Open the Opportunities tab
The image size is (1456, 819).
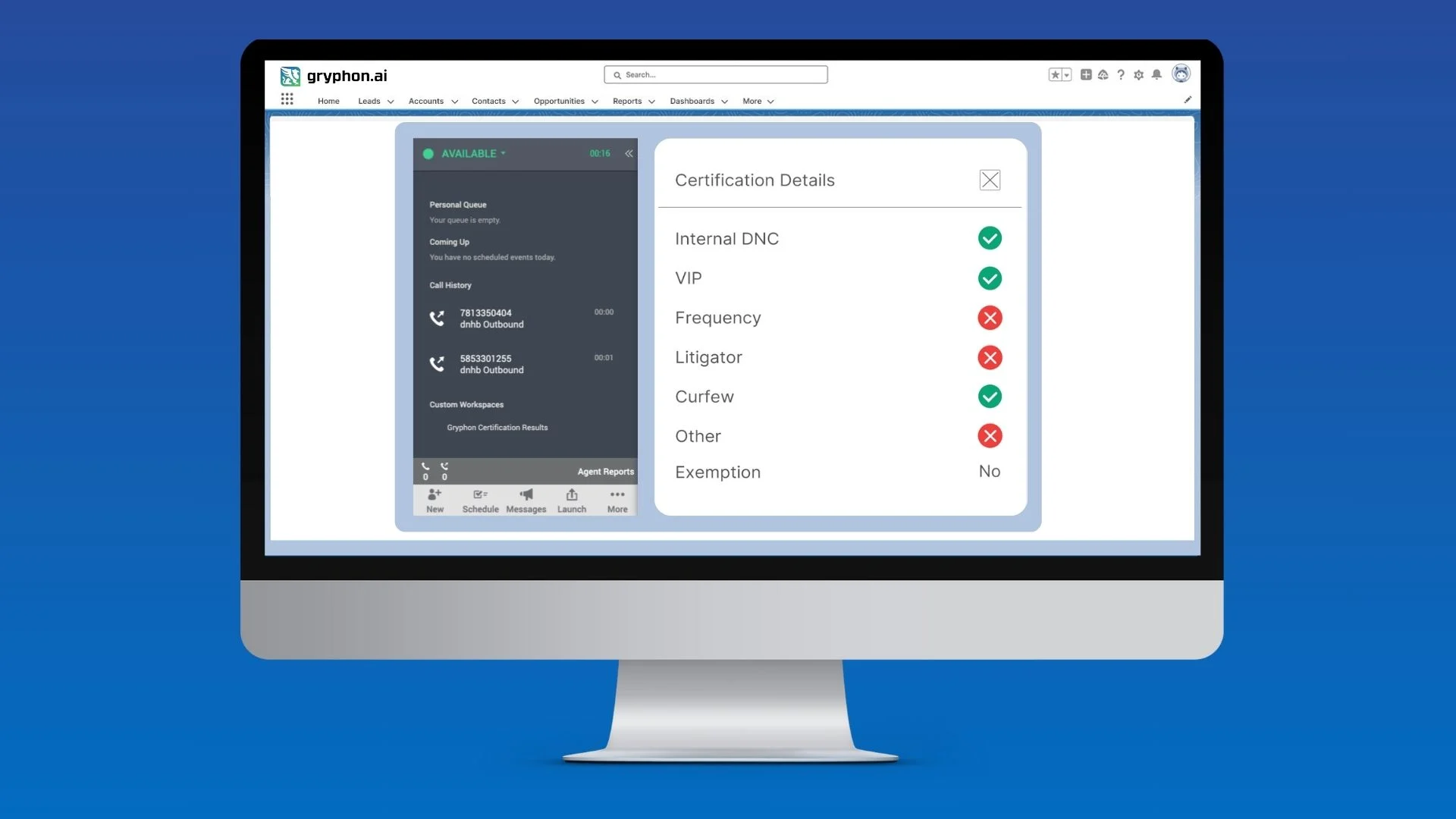[x=559, y=101]
